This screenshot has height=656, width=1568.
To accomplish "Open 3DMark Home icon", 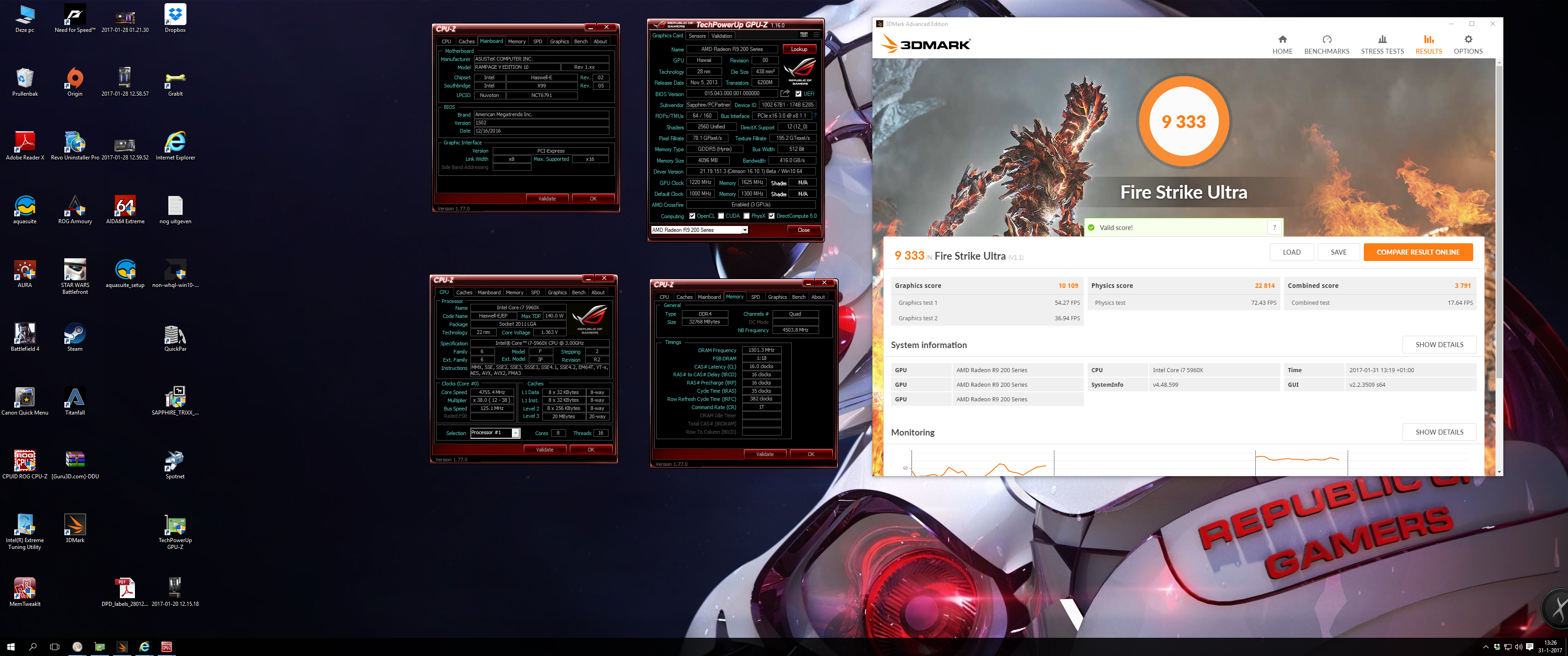I will (1282, 39).
